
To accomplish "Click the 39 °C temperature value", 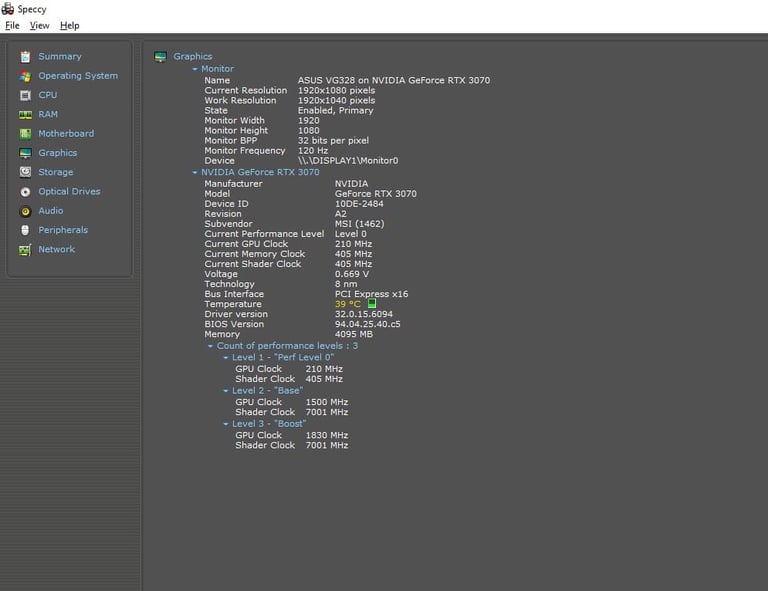I will [x=347, y=304].
